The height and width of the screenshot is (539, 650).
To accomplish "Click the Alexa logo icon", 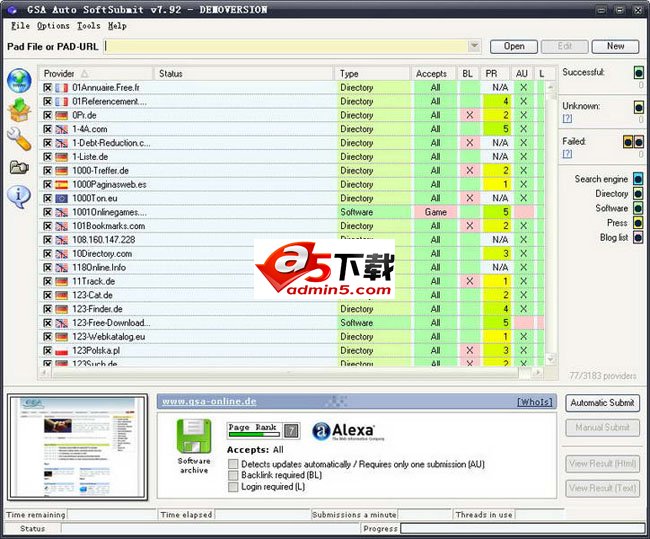I will pyautogui.click(x=348, y=431).
